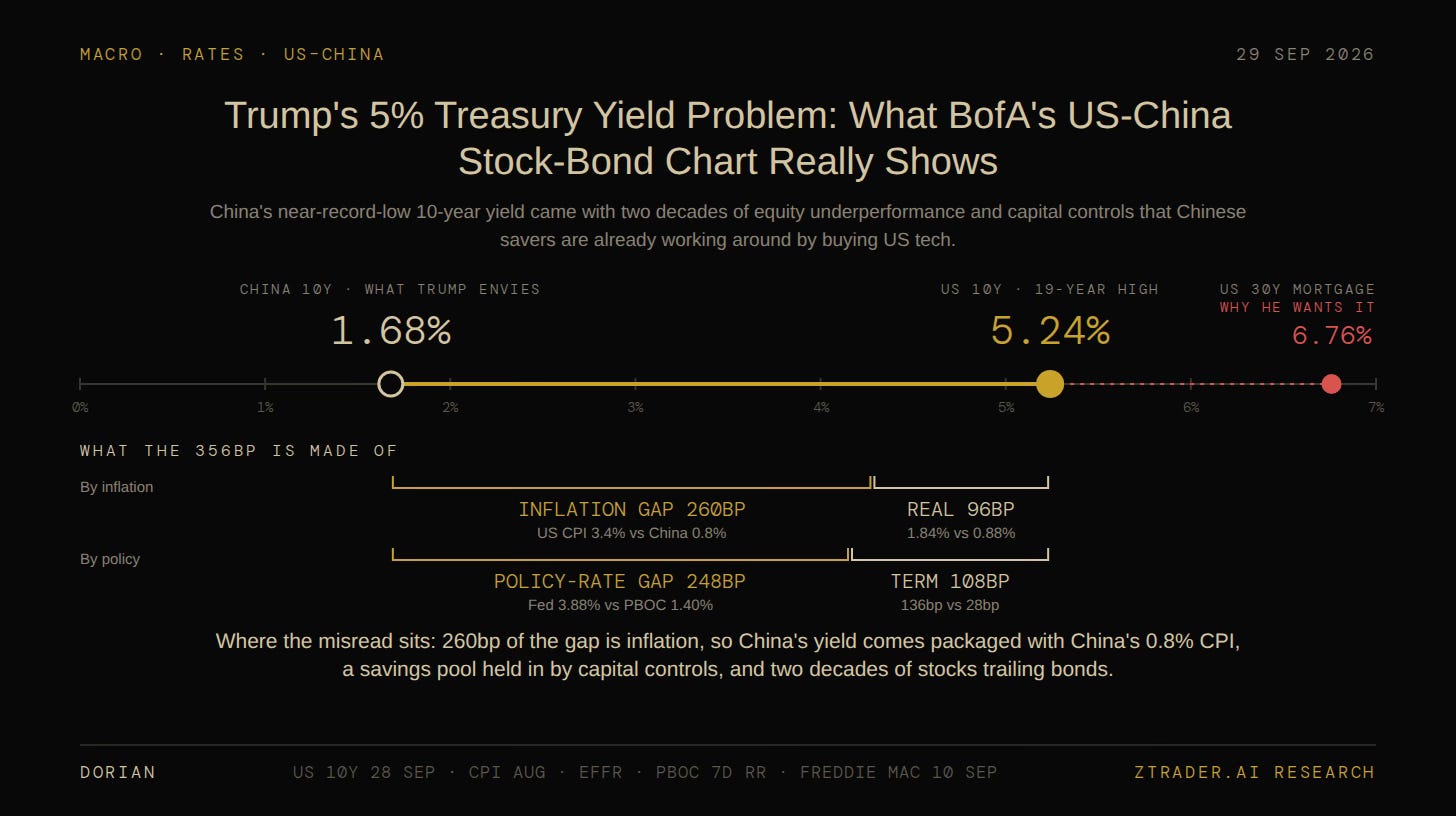Click the hollow China 10Y marker circle
Image resolution: width=1456 pixels, height=816 pixels.
[391, 384]
